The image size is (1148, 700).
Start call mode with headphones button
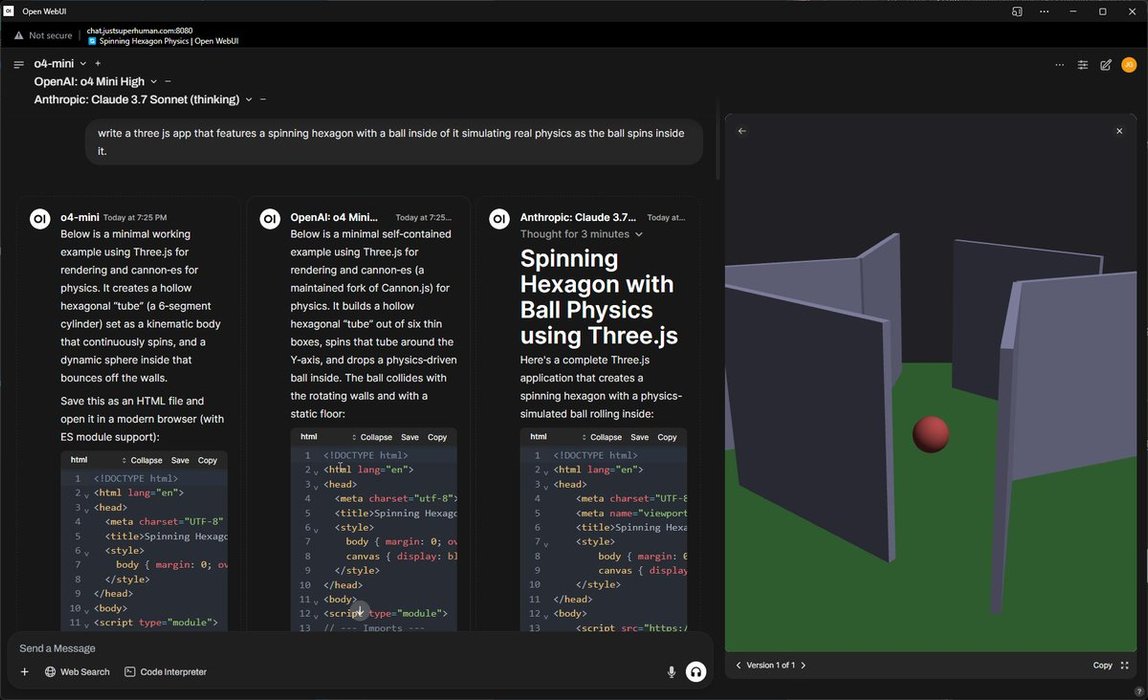pos(696,671)
